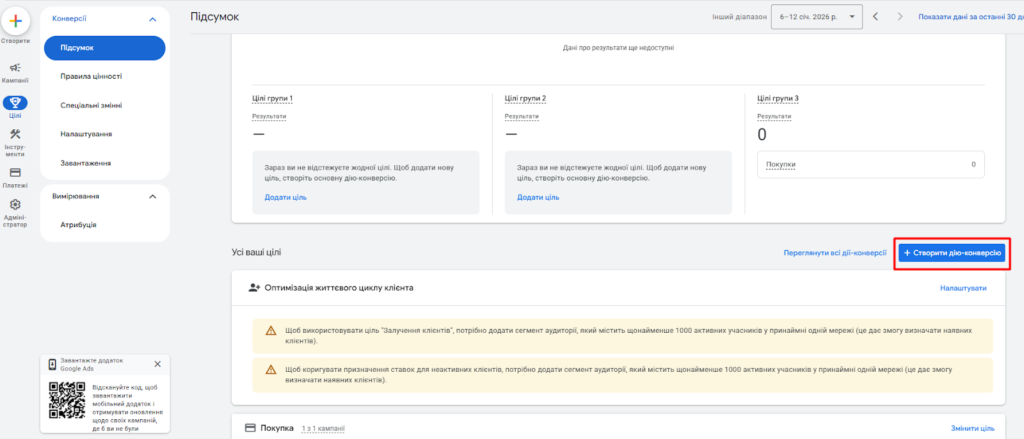The height and width of the screenshot is (439, 1024).
Task: Open Спеціальні змінні menu item
Action: pos(91,105)
